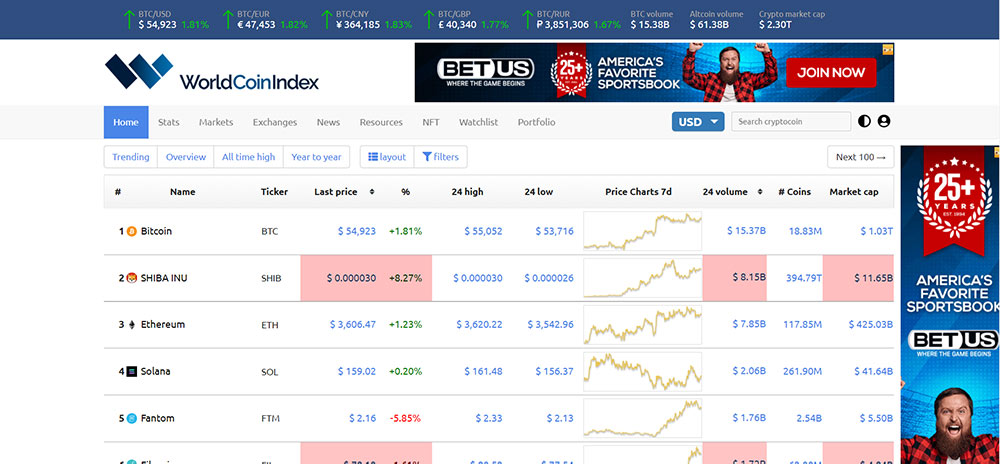Viewport: 1000px width, 464px height.
Task: Click Fantom 24 low $ 2.13
Action: (560, 418)
